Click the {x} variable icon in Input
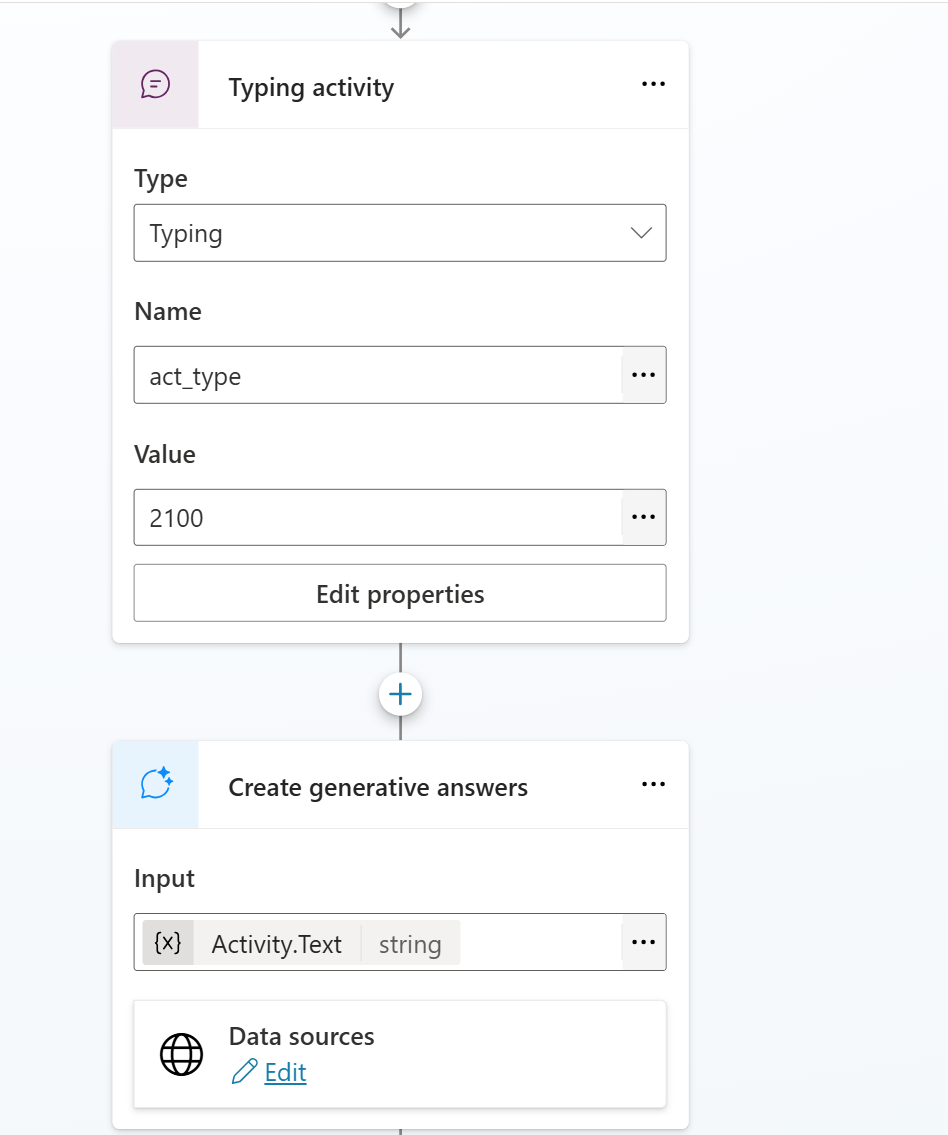Viewport: 948px width, 1135px height. pyautogui.click(x=168, y=943)
